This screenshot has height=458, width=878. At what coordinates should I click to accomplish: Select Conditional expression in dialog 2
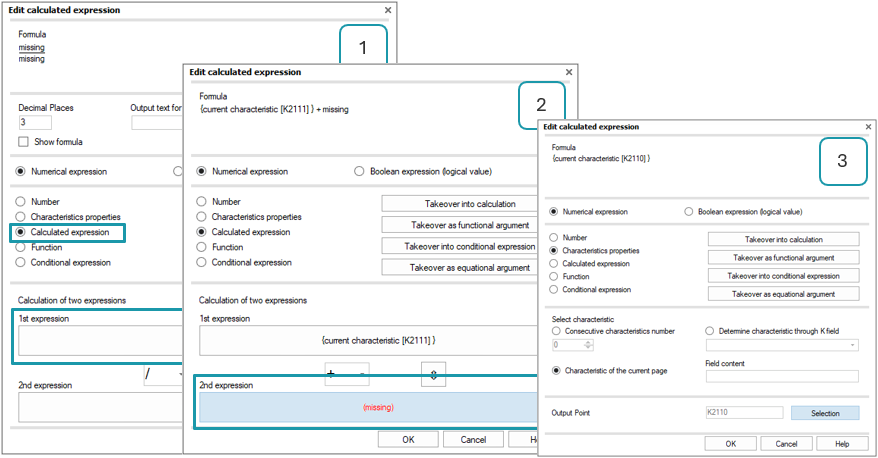tap(201, 262)
